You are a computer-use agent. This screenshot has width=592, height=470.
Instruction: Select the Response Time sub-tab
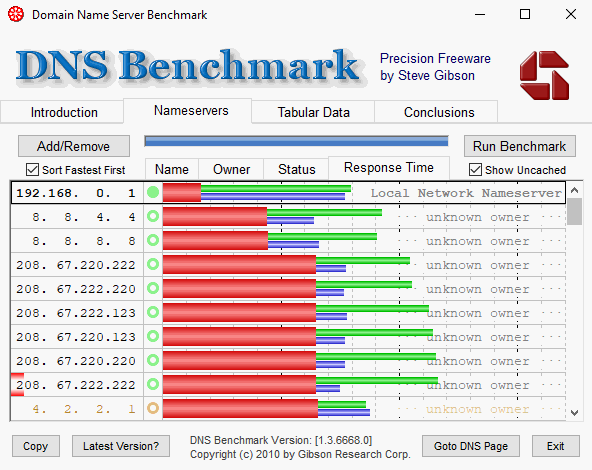pyautogui.click(x=389, y=168)
